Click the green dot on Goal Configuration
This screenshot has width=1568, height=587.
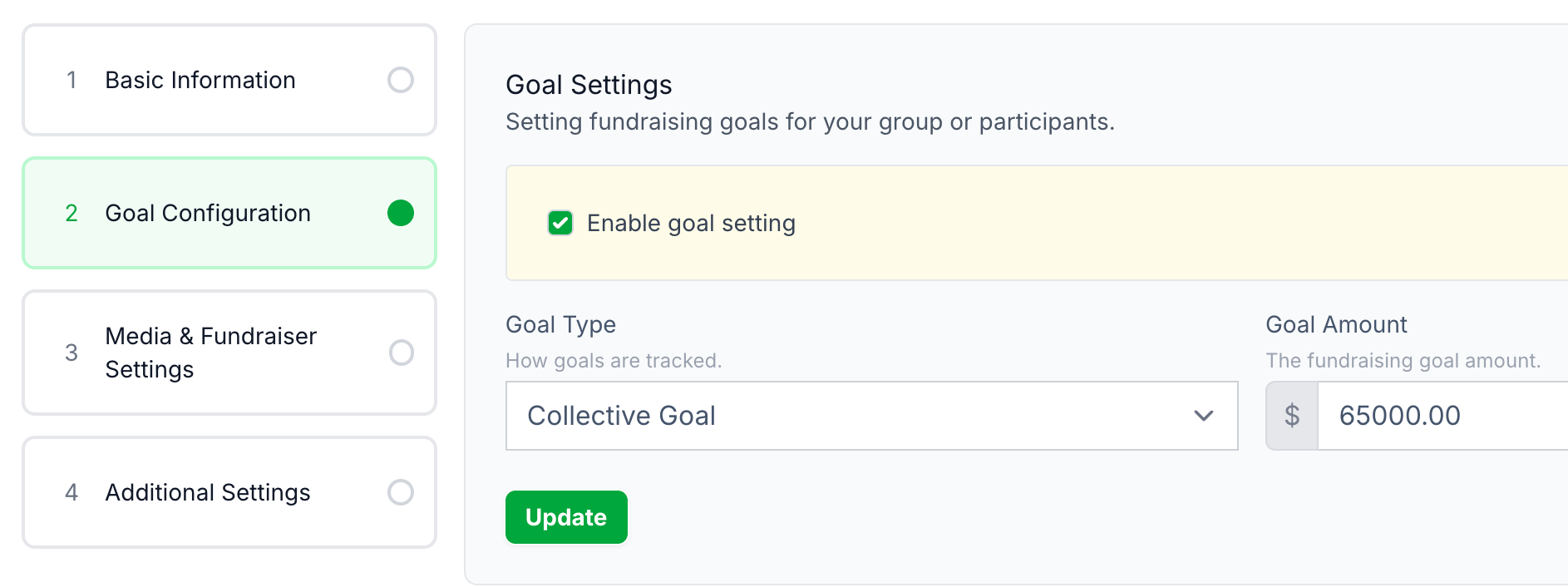pos(401,213)
